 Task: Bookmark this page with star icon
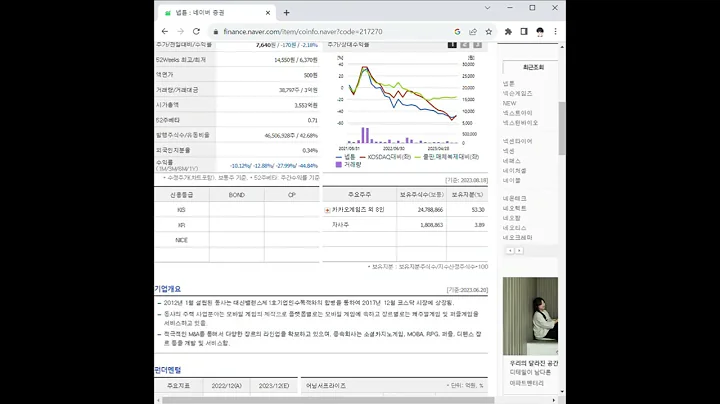pos(489,32)
